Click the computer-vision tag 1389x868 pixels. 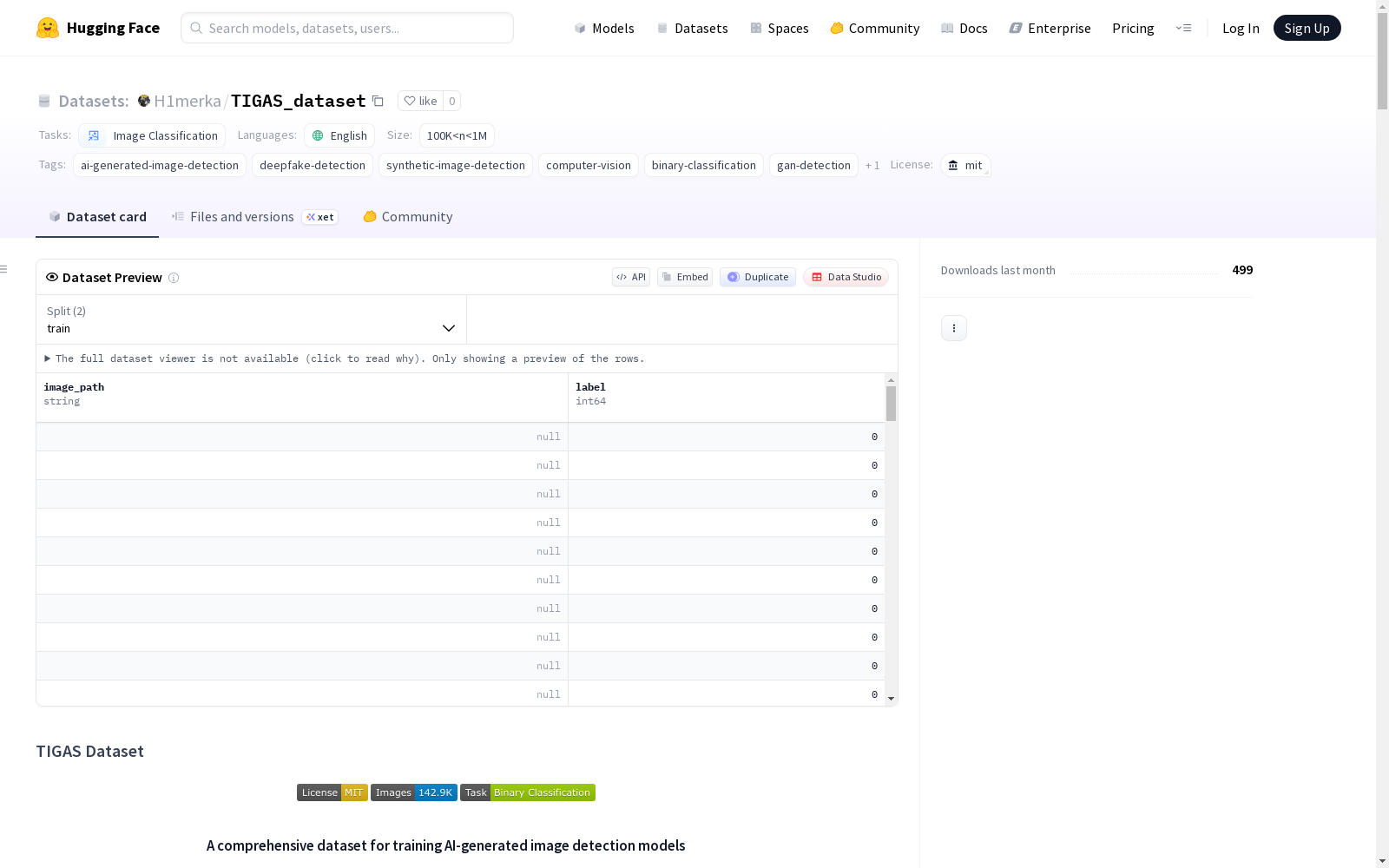pyautogui.click(x=589, y=165)
